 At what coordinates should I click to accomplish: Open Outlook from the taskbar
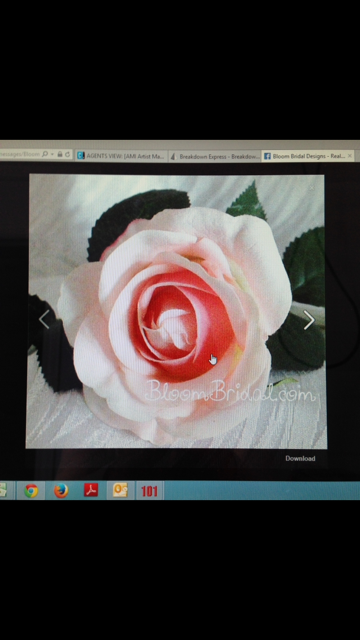(120, 490)
